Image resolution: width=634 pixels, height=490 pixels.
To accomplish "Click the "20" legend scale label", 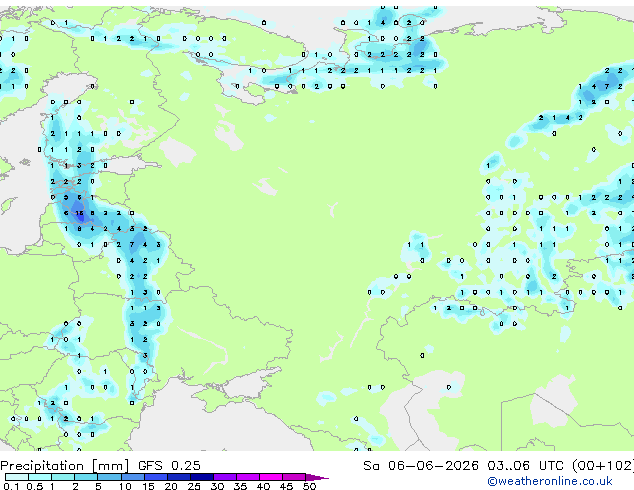I will [x=171, y=486].
